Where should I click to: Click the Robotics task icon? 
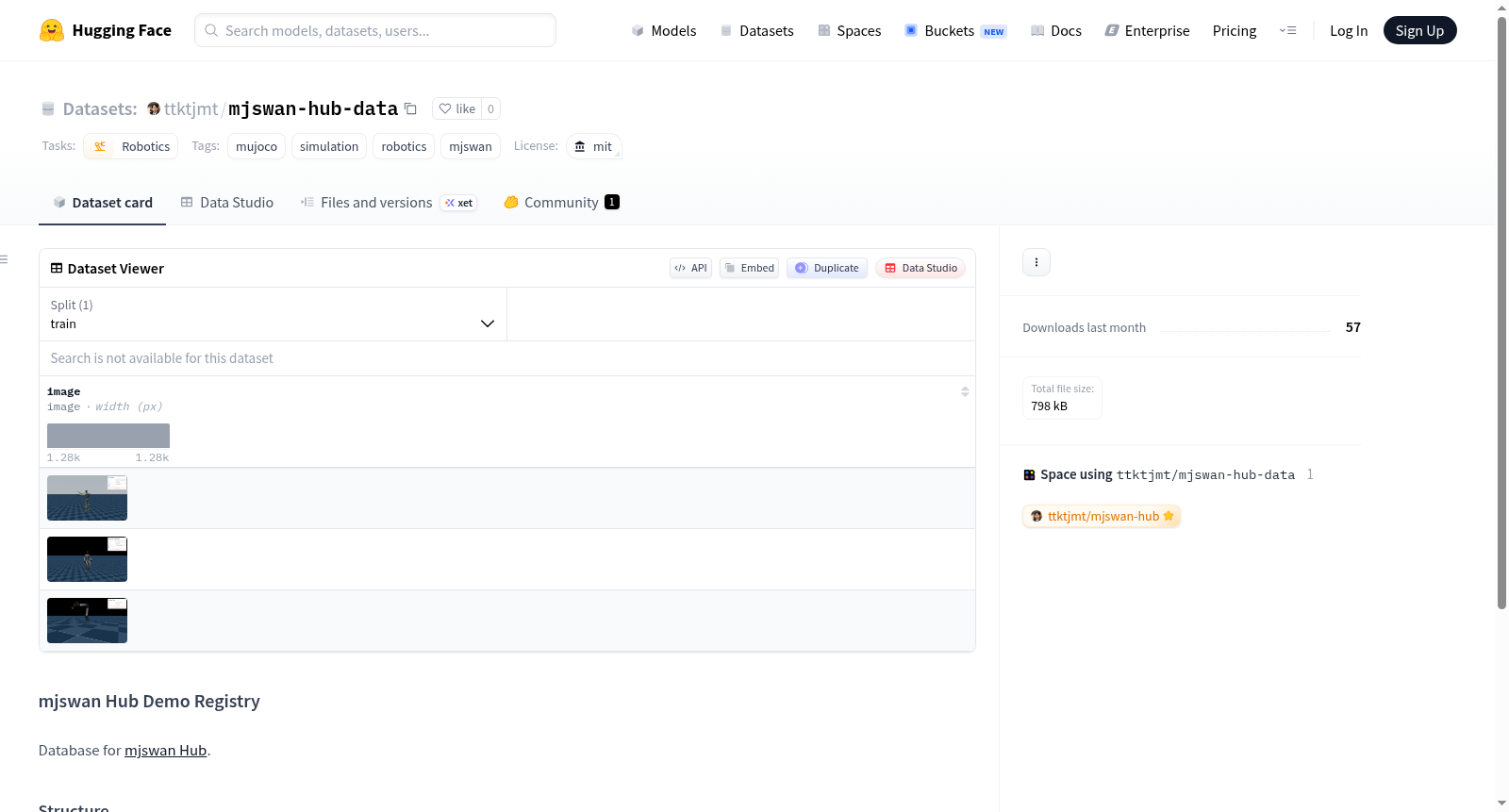pyautogui.click(x=100, y=146)
